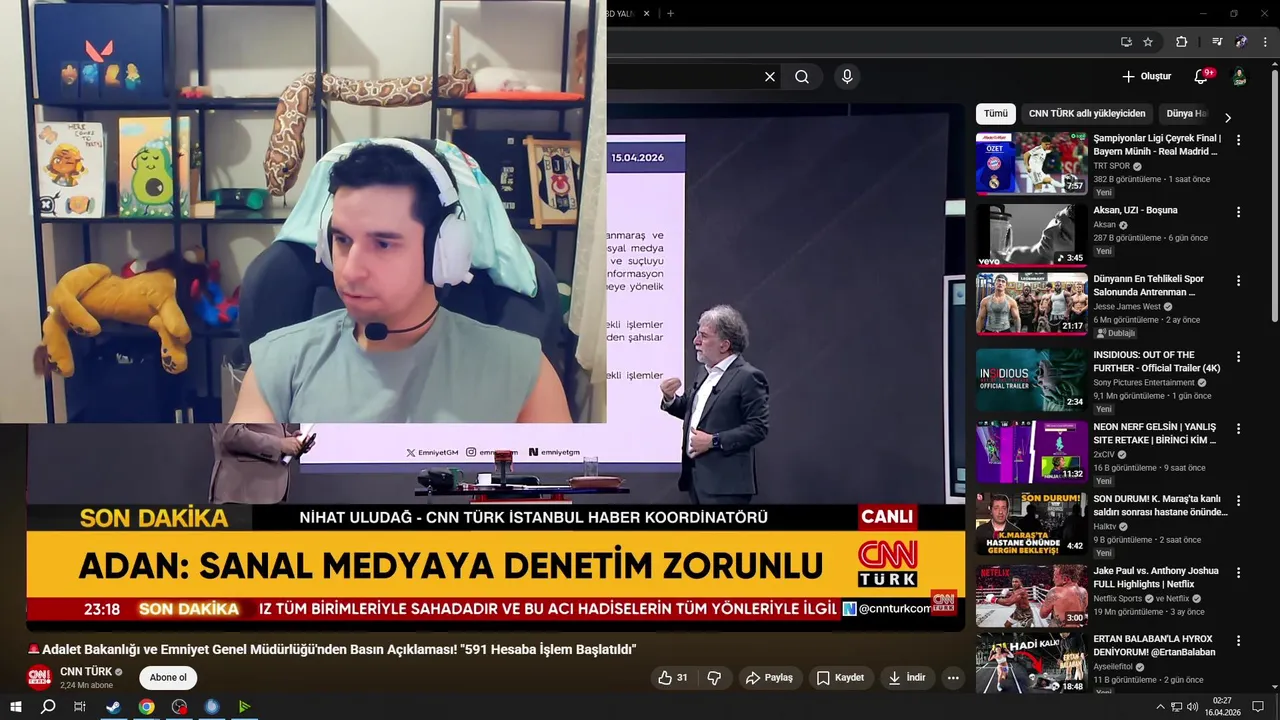
Task: Bookmark this page with the star icon
Action: pyautogui.click(x=1148, y=42)
